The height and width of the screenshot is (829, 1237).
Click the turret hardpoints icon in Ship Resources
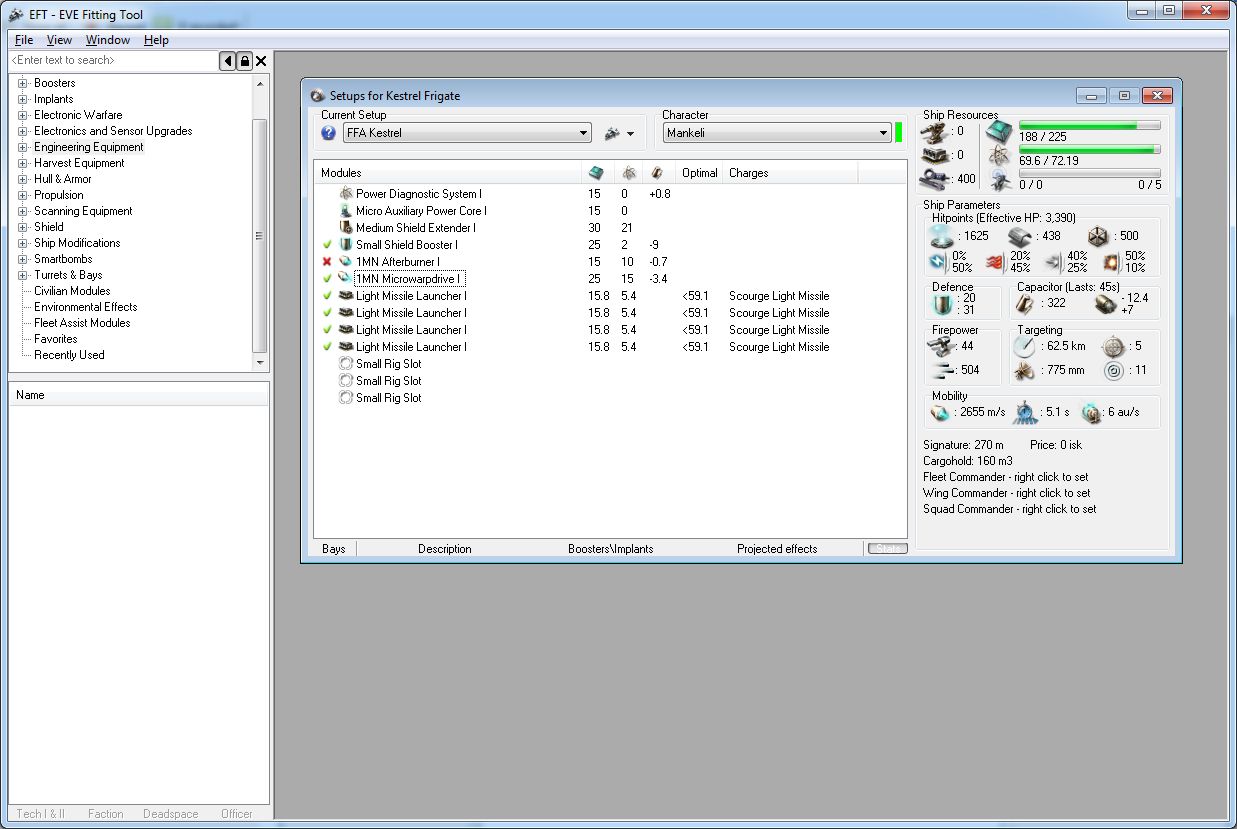(x=937, y=131)
